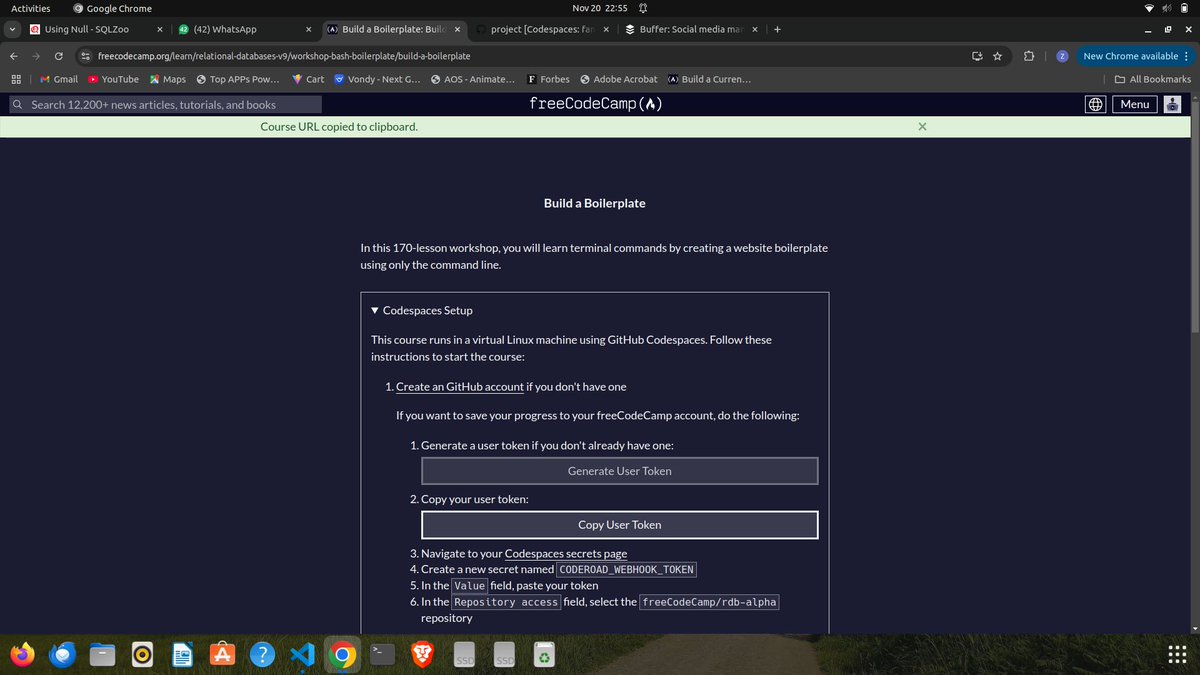Open AOS - Animate... bookmark
The image size is (1200, 675).
click(473, 79)
